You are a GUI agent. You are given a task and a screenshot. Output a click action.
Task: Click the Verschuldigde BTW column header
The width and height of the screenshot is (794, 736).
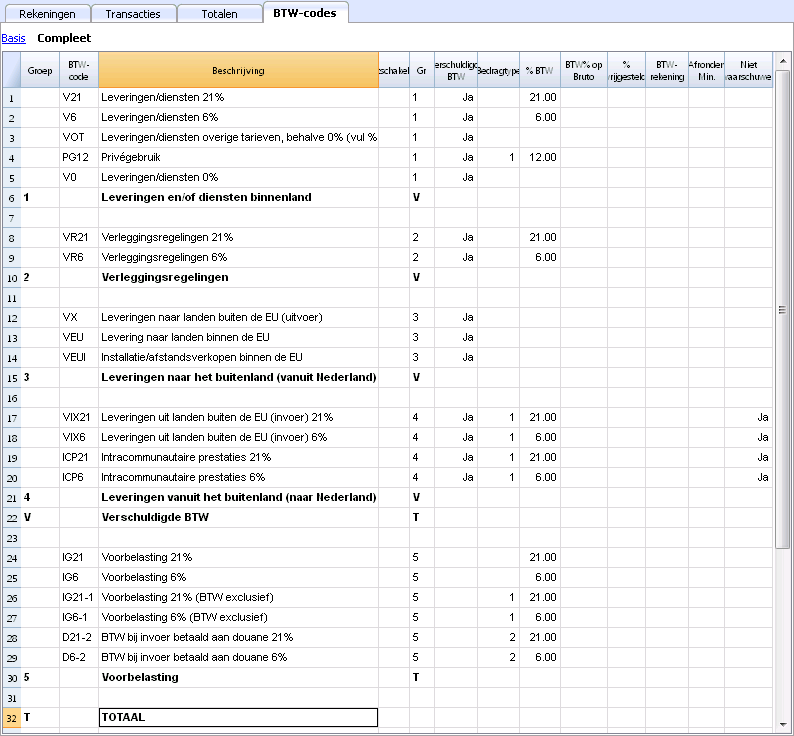point(456,70)
